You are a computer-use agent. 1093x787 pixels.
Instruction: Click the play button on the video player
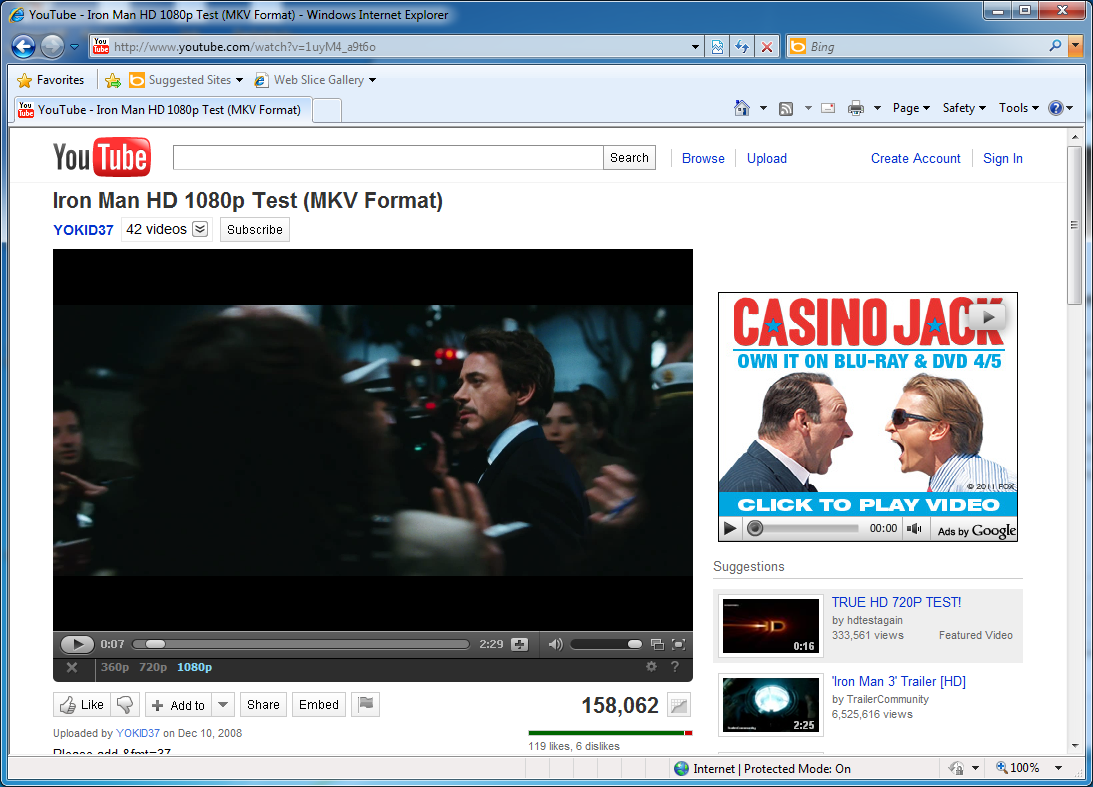click(77, 644)
